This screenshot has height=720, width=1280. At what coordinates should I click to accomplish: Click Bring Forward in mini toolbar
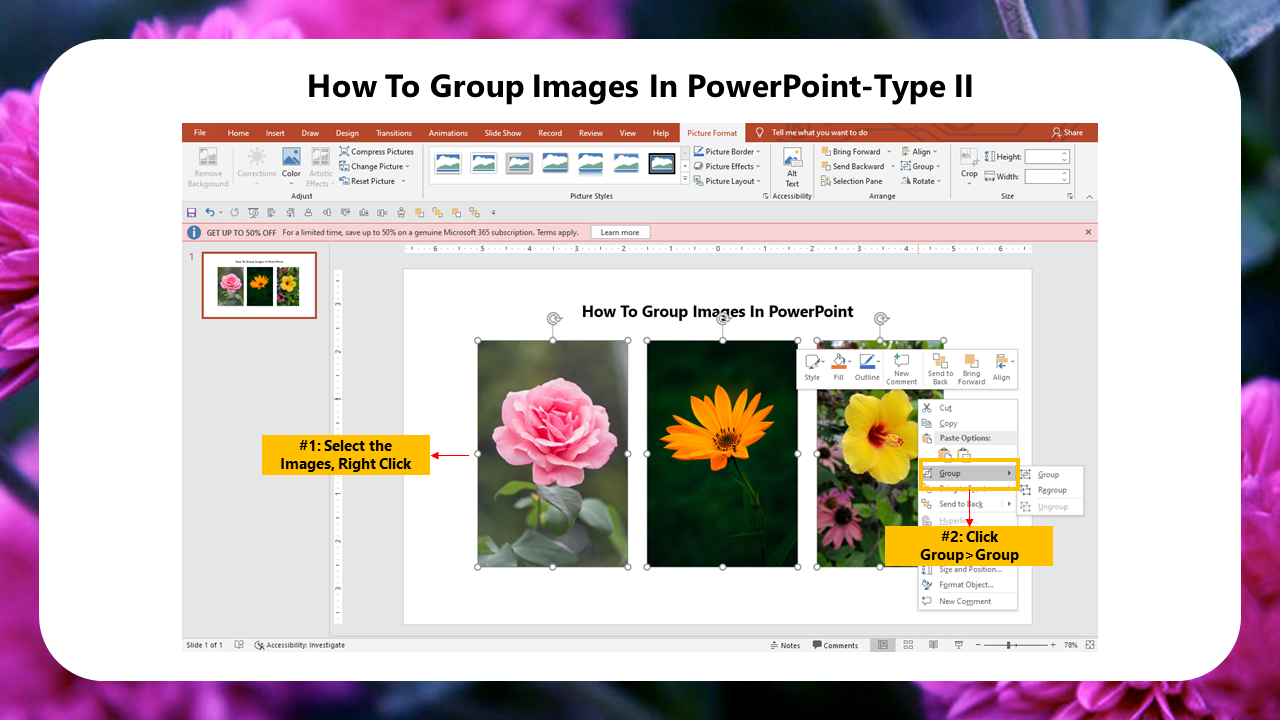pos(971,368)
